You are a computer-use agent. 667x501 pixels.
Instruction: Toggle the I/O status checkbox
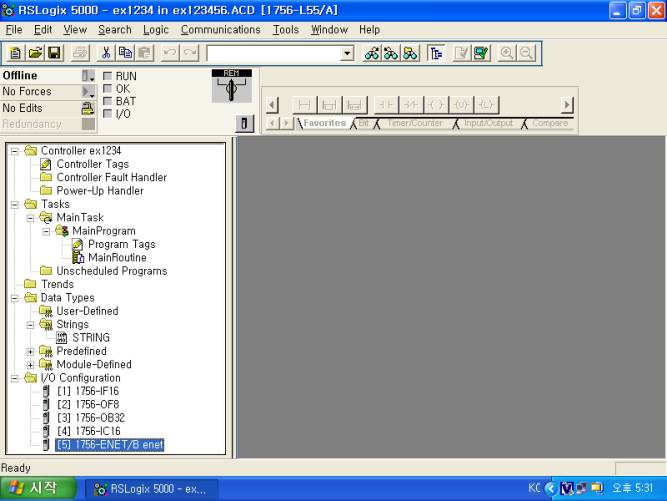[x=108, y=114]
